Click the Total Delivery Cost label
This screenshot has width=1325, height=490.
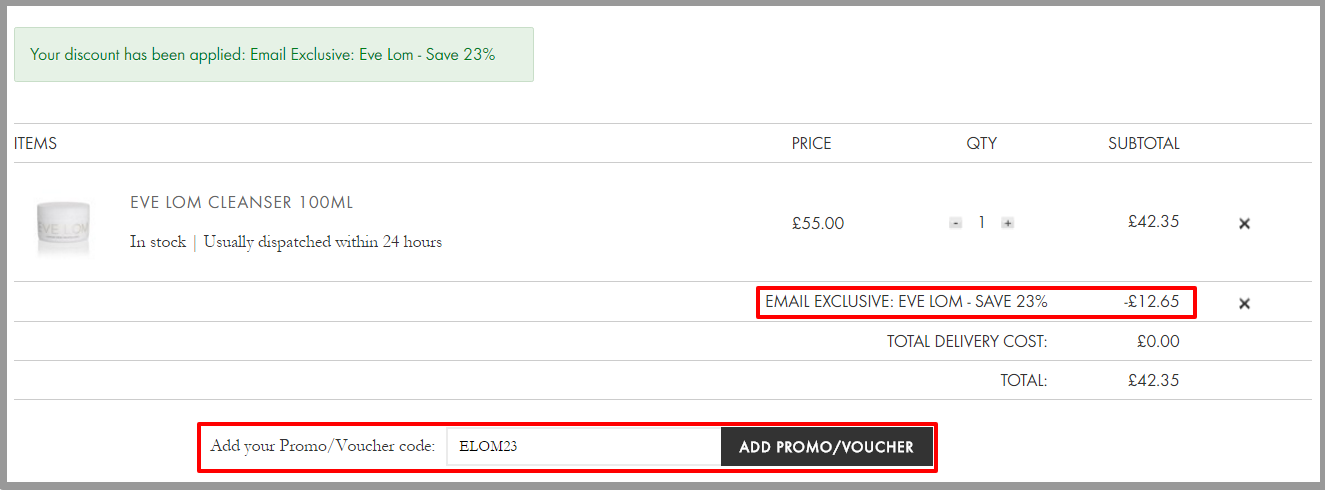pos(967,341)
